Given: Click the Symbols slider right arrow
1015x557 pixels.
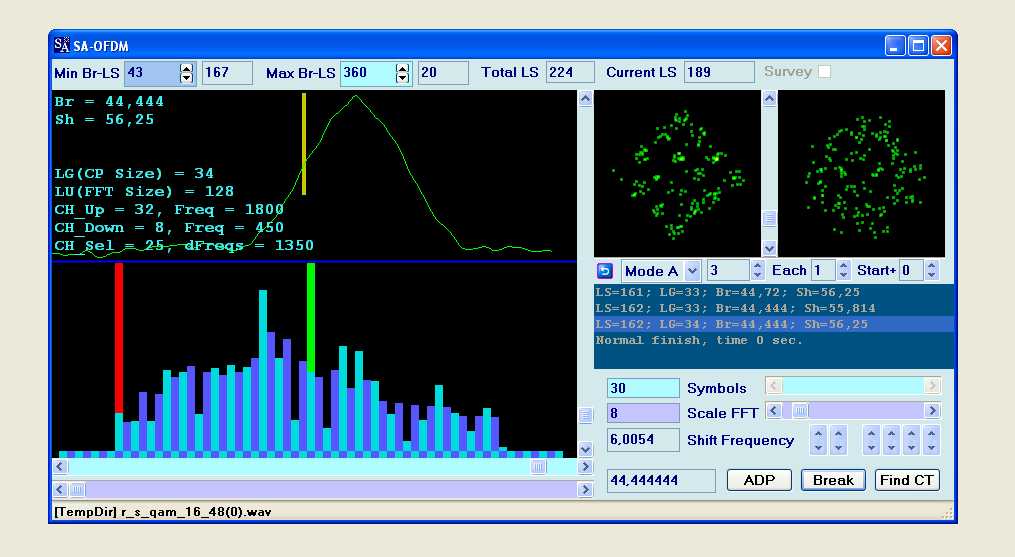Looking at the screenshot, I should (x=932, y=386).
